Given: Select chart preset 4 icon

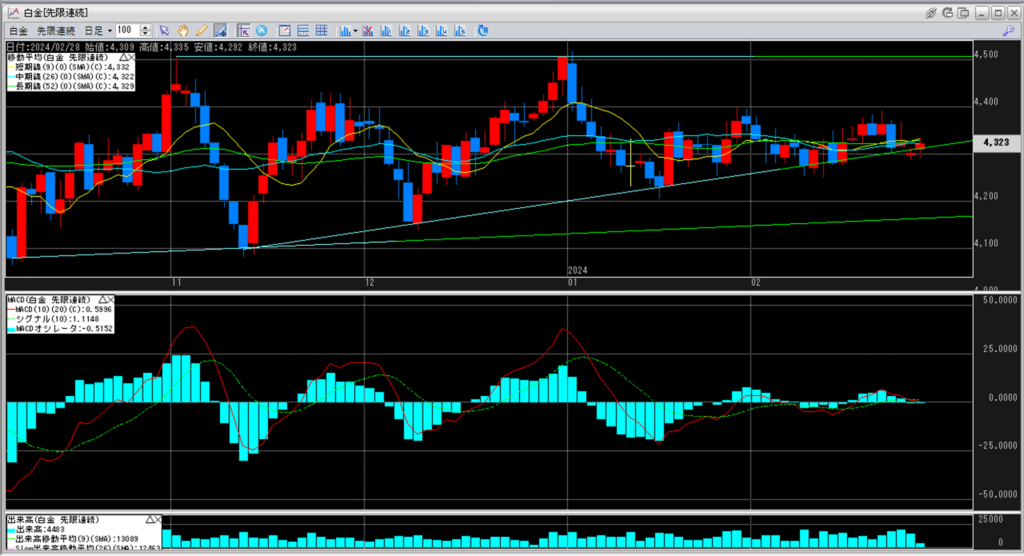Looking at the screenshot, I should click(x=441, y=31).
